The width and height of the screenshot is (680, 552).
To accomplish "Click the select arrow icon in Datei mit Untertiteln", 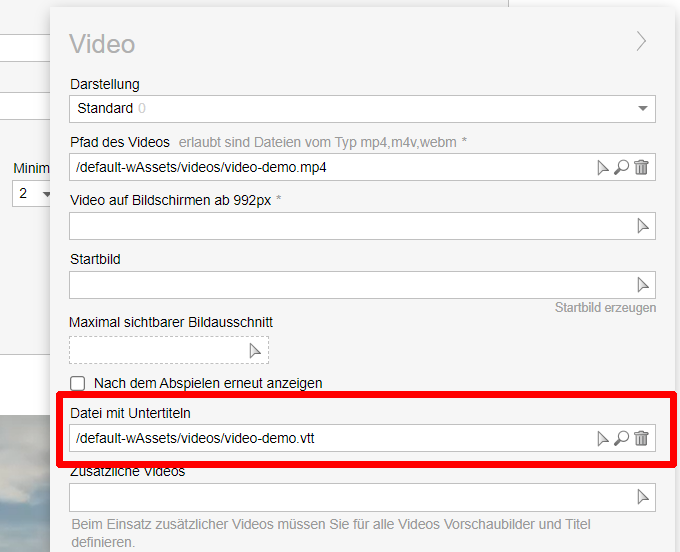I will [x=602, y=438].
